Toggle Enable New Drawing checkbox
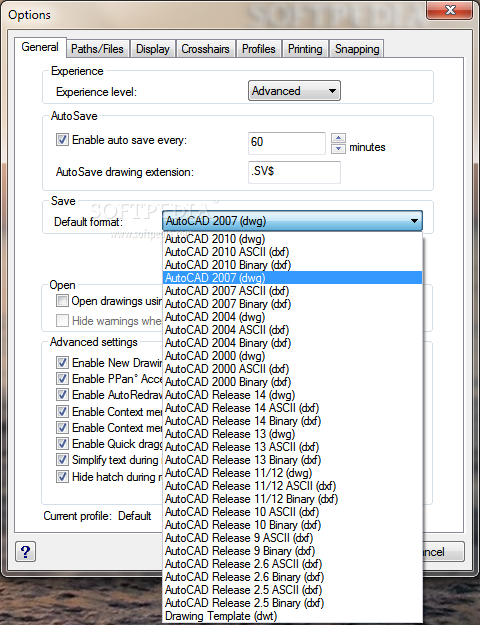This screenshot has height=625, width=480. (x=62, y=363)
